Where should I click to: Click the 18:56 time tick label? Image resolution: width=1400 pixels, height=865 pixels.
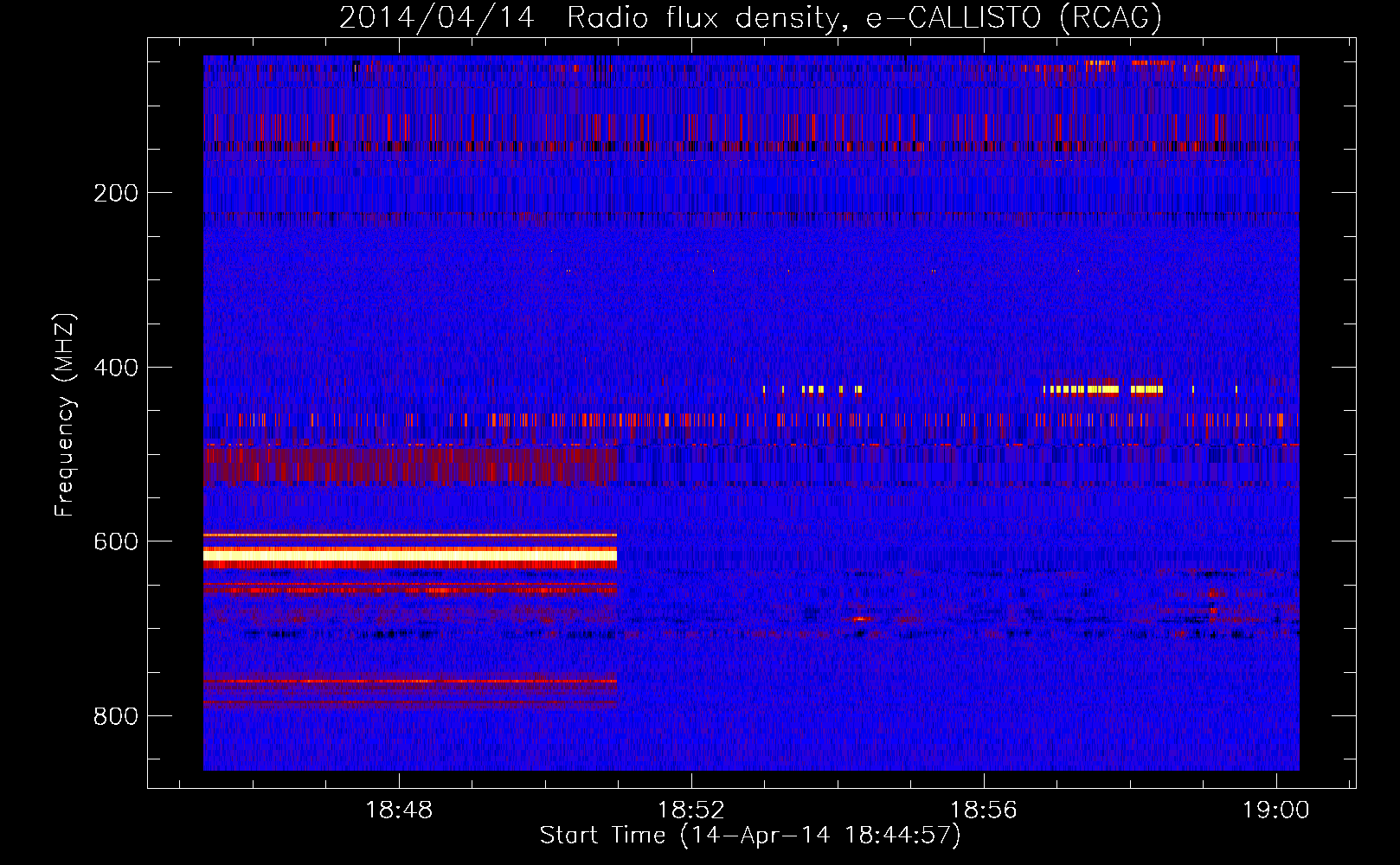[984, 811]
